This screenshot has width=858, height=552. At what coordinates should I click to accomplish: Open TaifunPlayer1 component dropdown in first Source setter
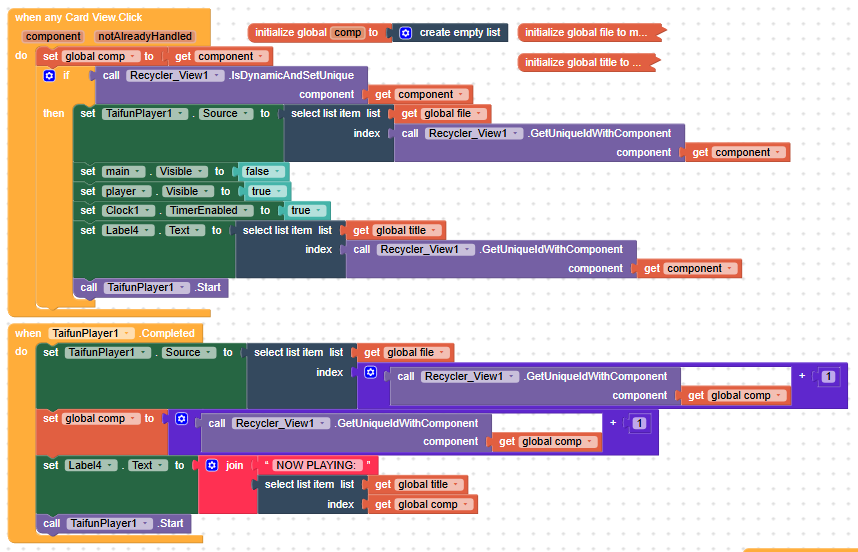coord(144,114)
